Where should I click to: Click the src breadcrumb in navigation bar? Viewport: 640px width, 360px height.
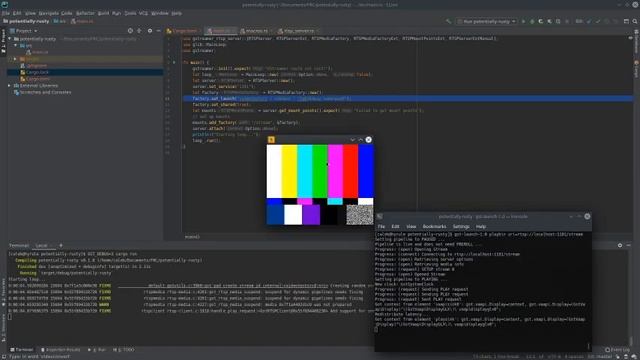59,21
